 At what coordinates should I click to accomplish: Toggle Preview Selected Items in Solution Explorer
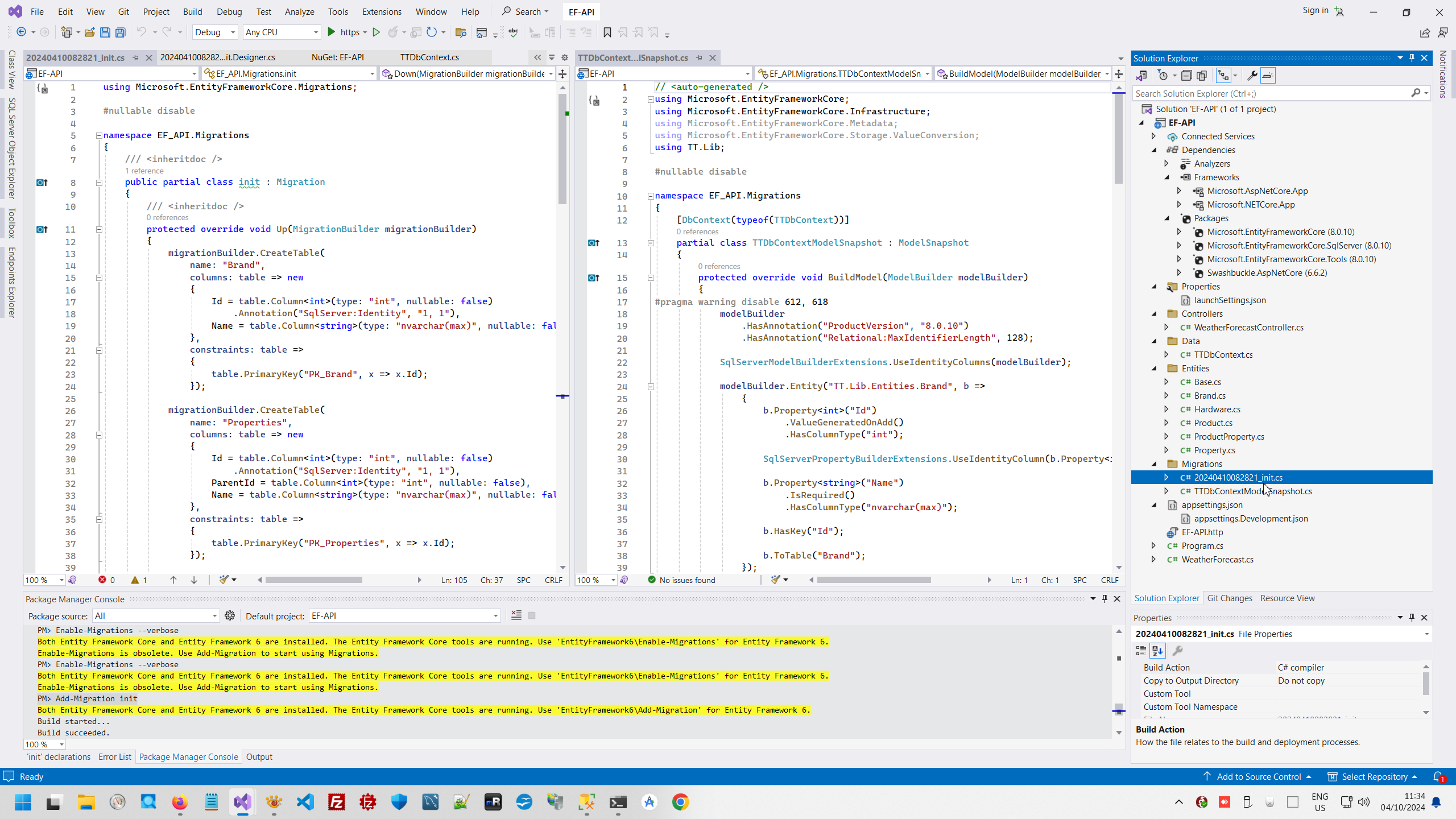(1268, 76)
